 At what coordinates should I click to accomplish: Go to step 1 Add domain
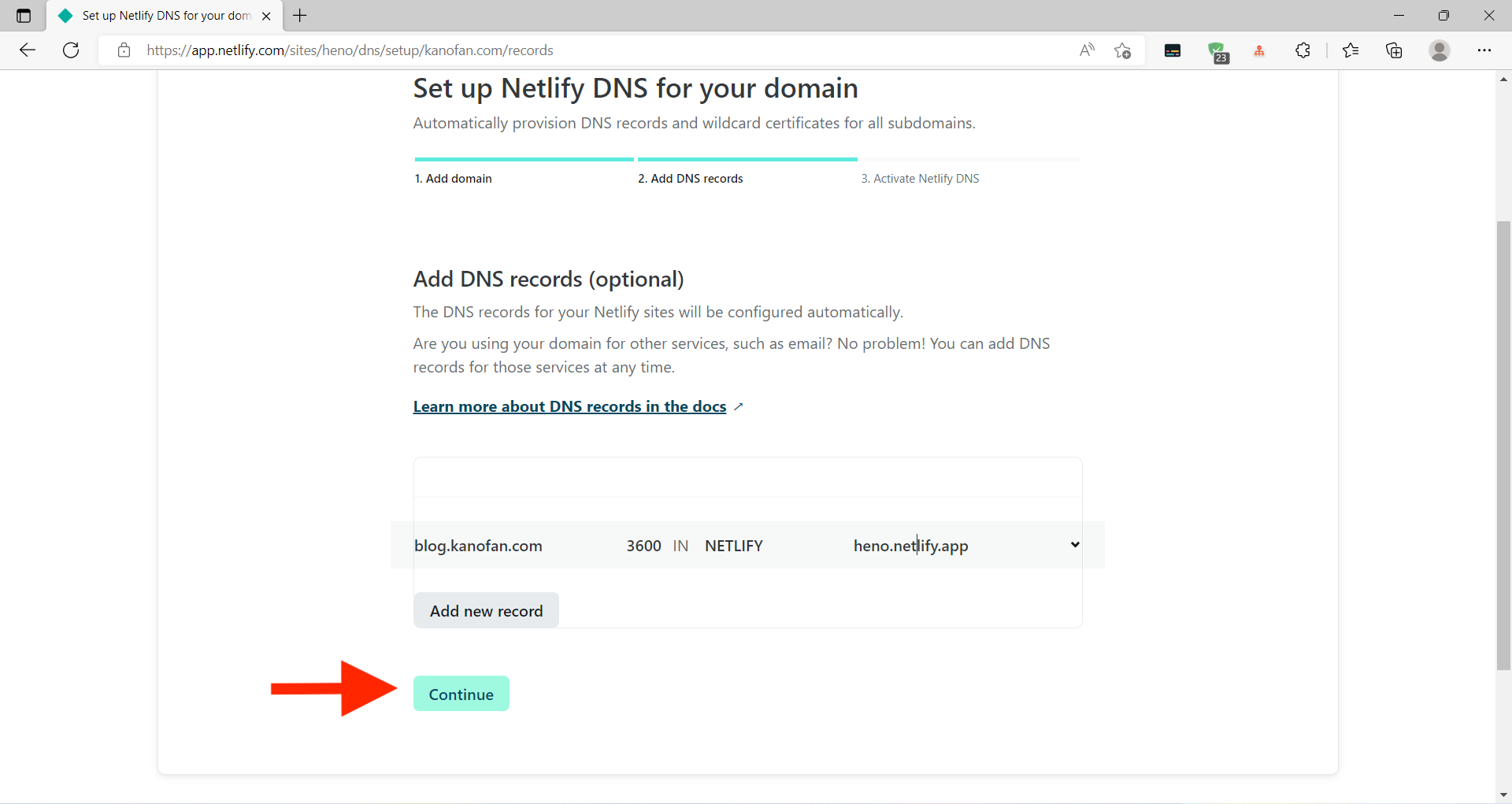coord(454,179)
